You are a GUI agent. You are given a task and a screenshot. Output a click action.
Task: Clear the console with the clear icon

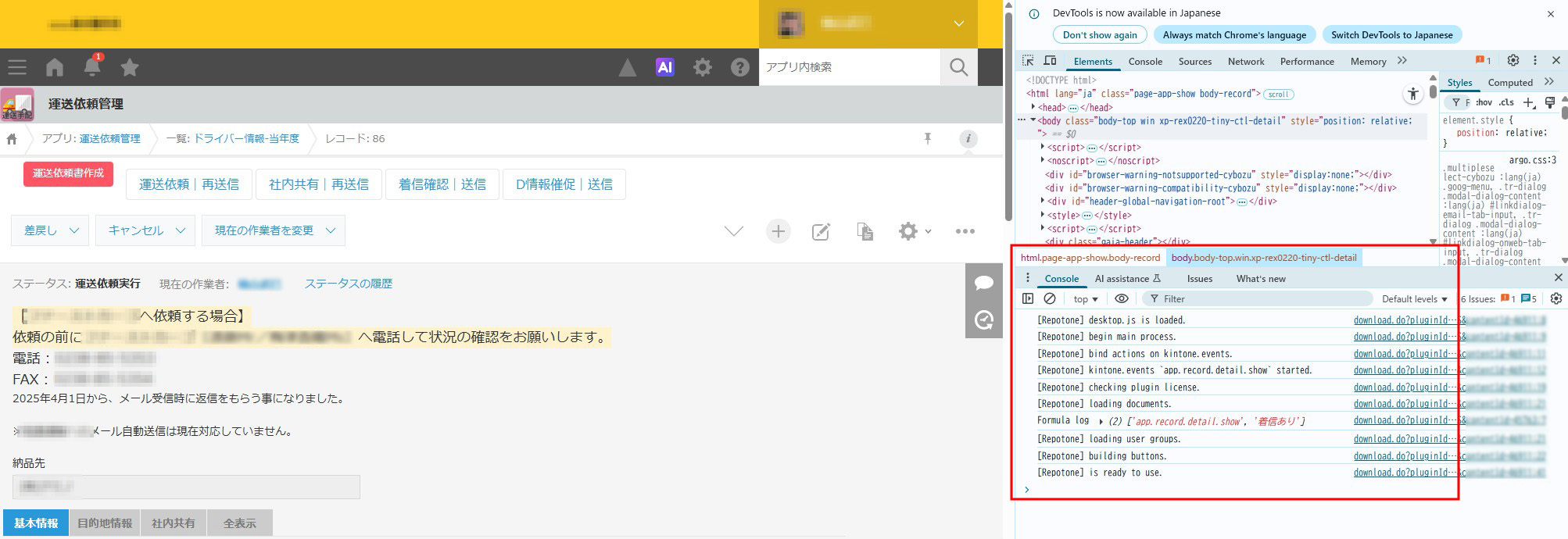[x=1050, y=298]
